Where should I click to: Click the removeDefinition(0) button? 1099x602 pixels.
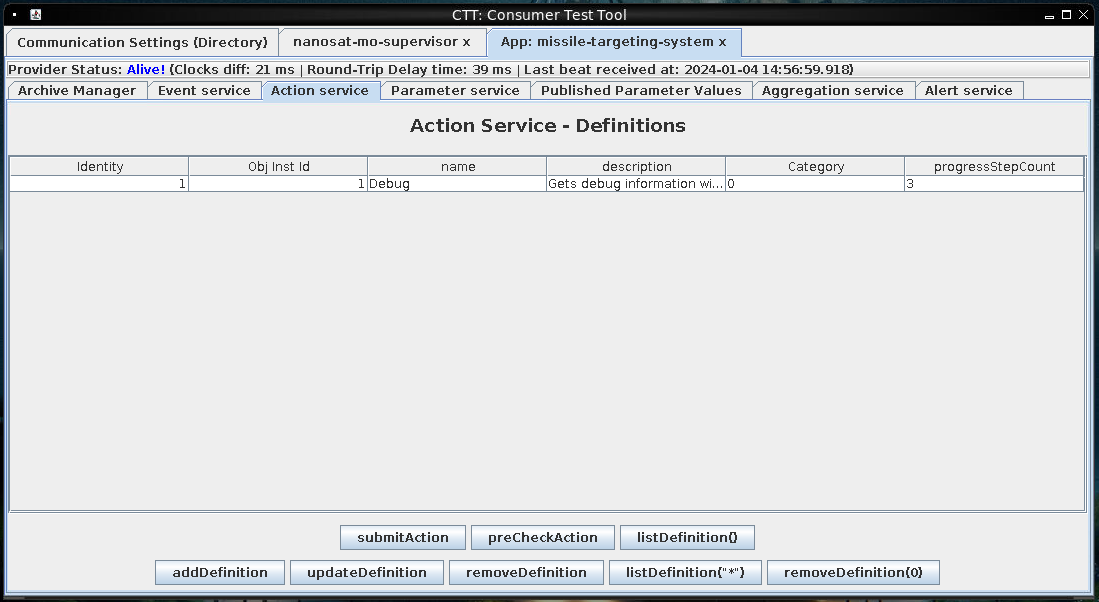(x=853, y=573)
